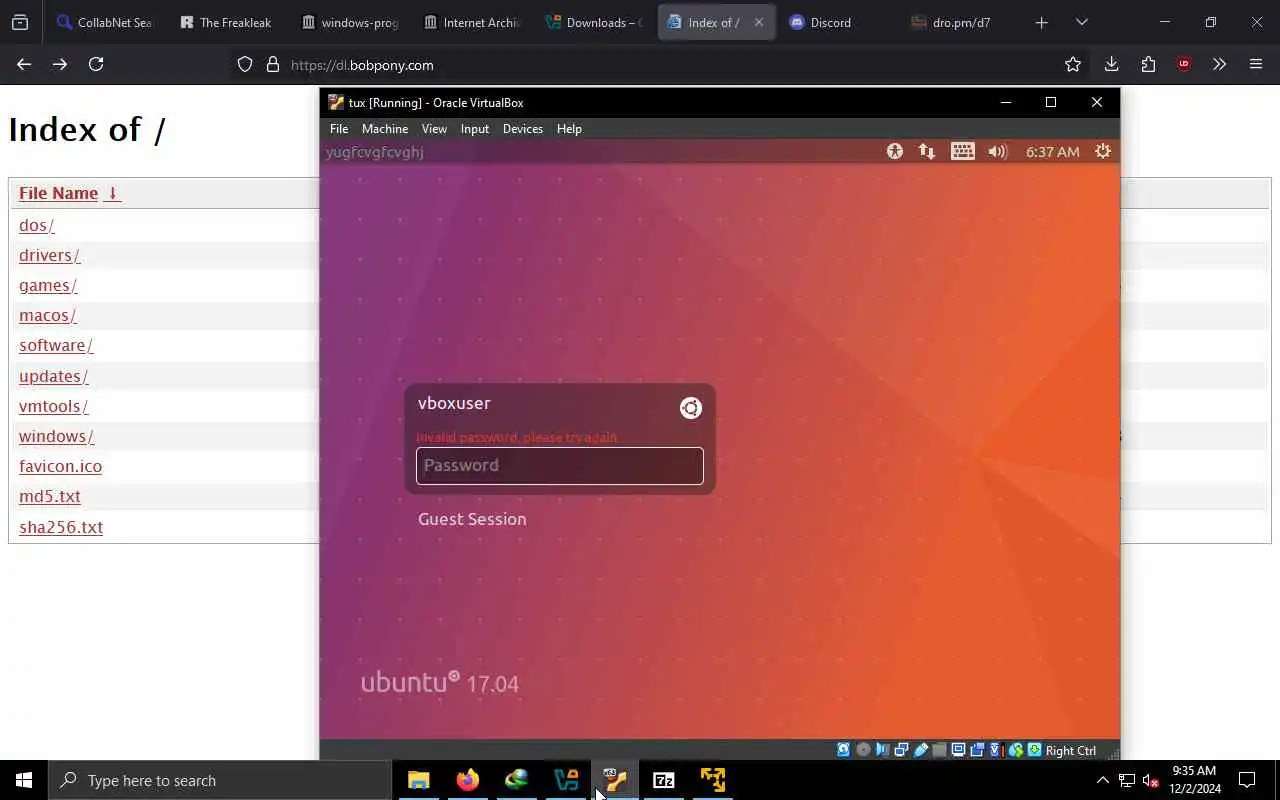Open the VirtualBox Input menu

pos(475,128)
